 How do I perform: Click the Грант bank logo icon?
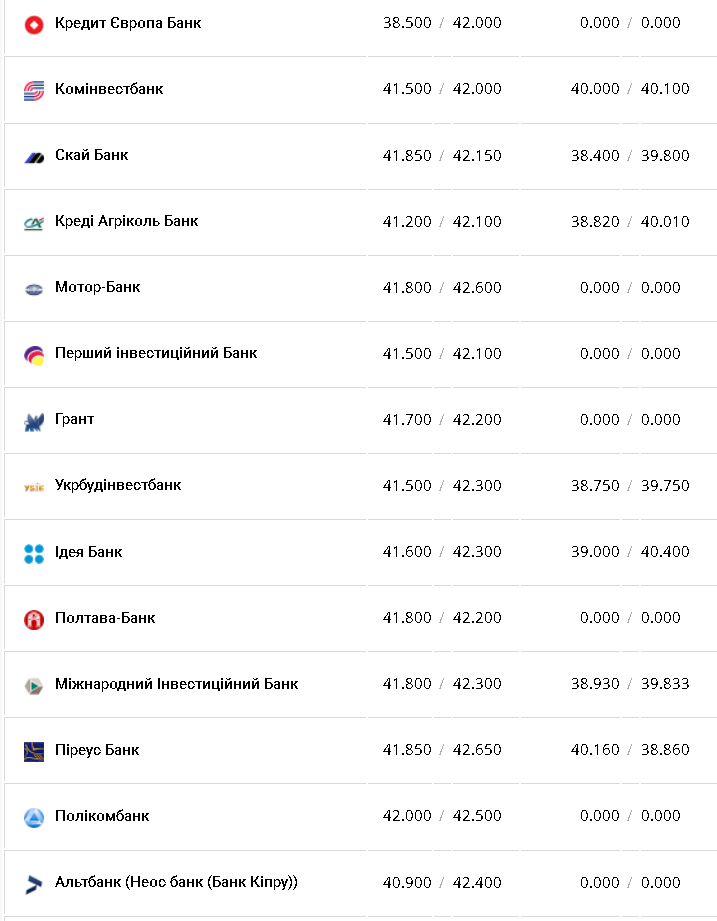pos(34,421)
